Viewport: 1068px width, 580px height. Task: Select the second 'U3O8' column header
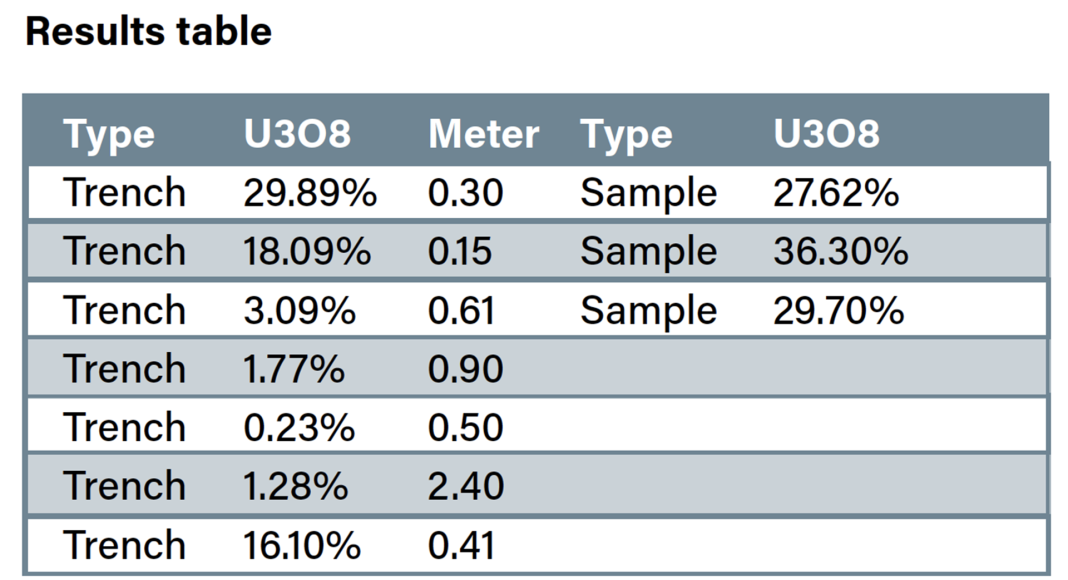coord(826,134)
